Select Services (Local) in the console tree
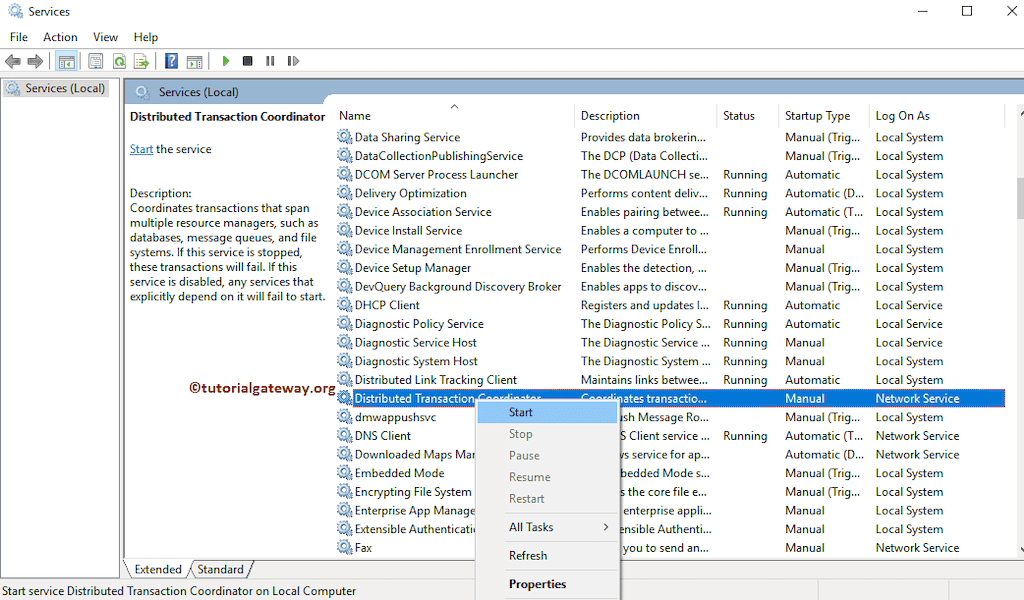The image size is (1024, 600). click(x=64, y=88)
